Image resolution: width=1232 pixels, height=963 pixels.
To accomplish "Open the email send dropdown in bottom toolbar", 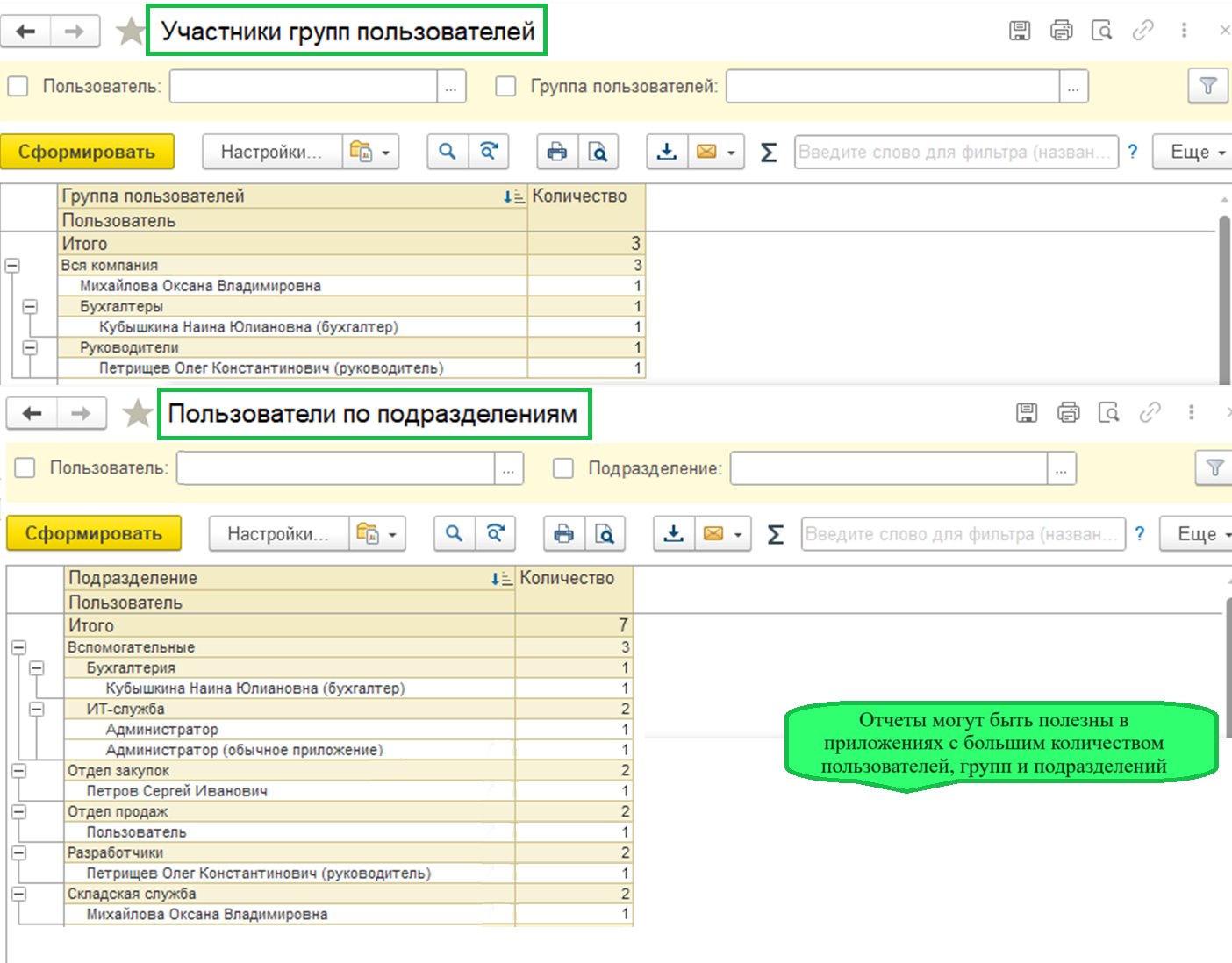I will [738, 534].
